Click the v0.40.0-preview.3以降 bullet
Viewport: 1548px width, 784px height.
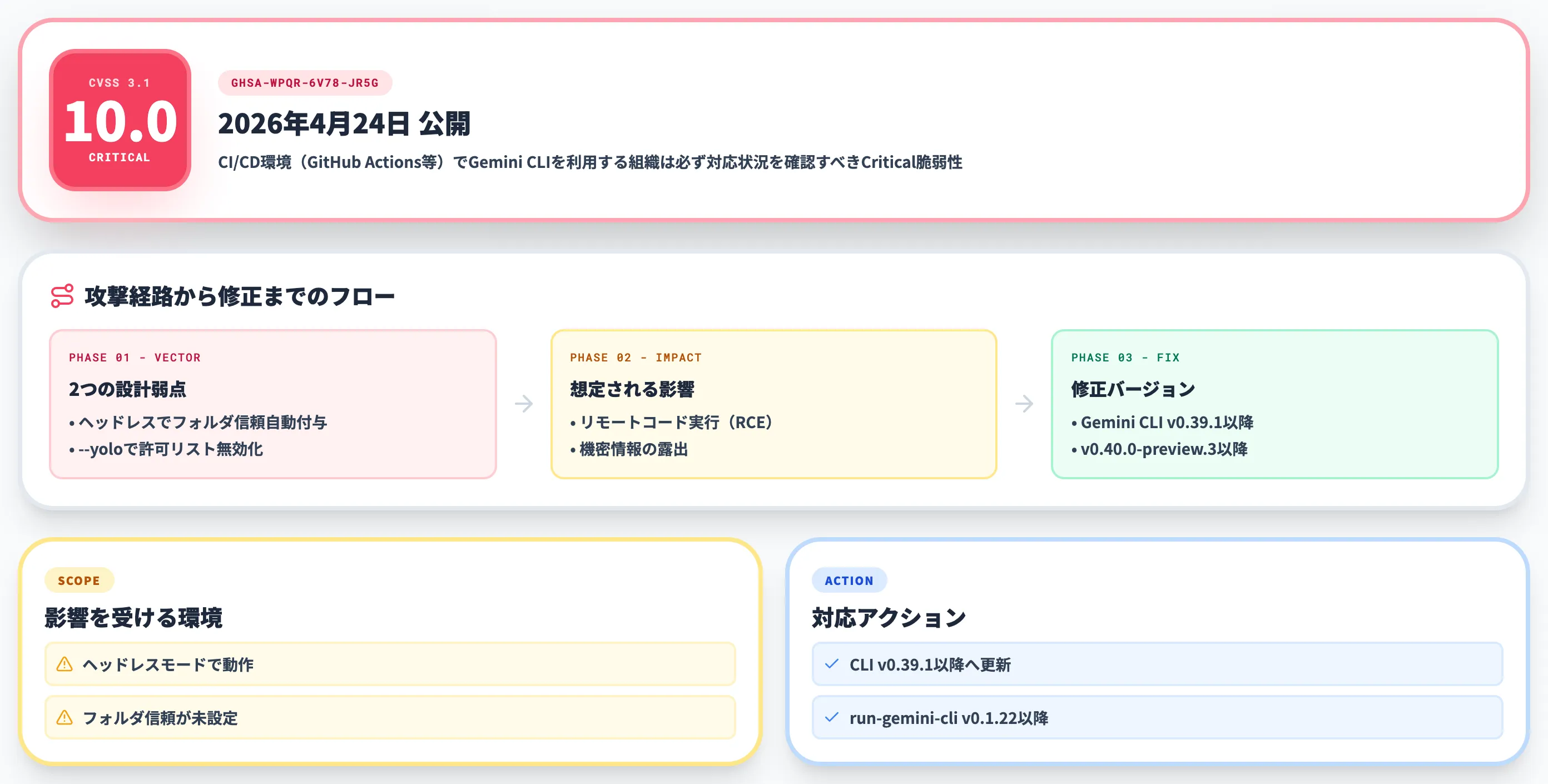pos(1160,449)
